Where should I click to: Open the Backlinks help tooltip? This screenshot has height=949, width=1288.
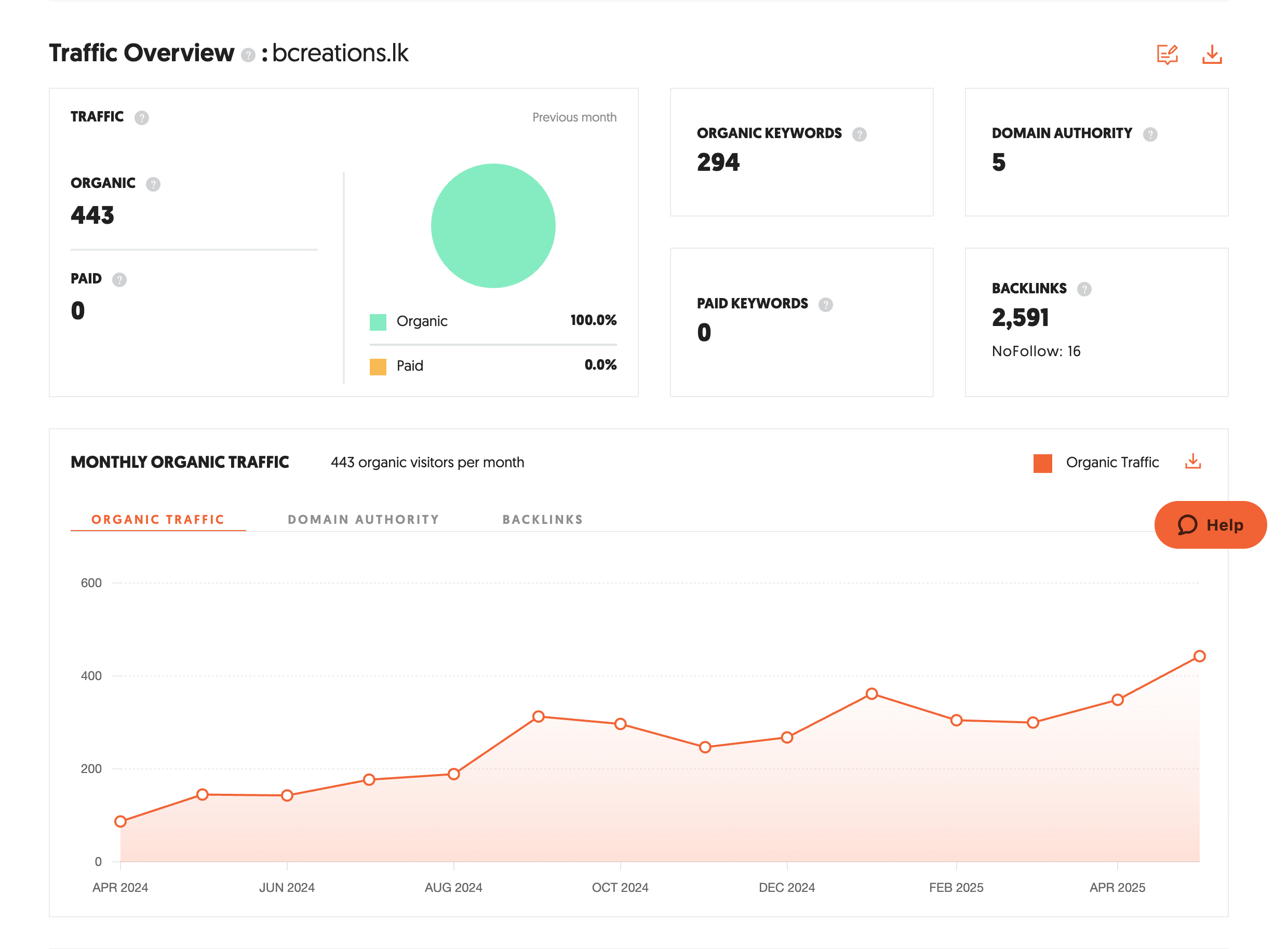1085,289
